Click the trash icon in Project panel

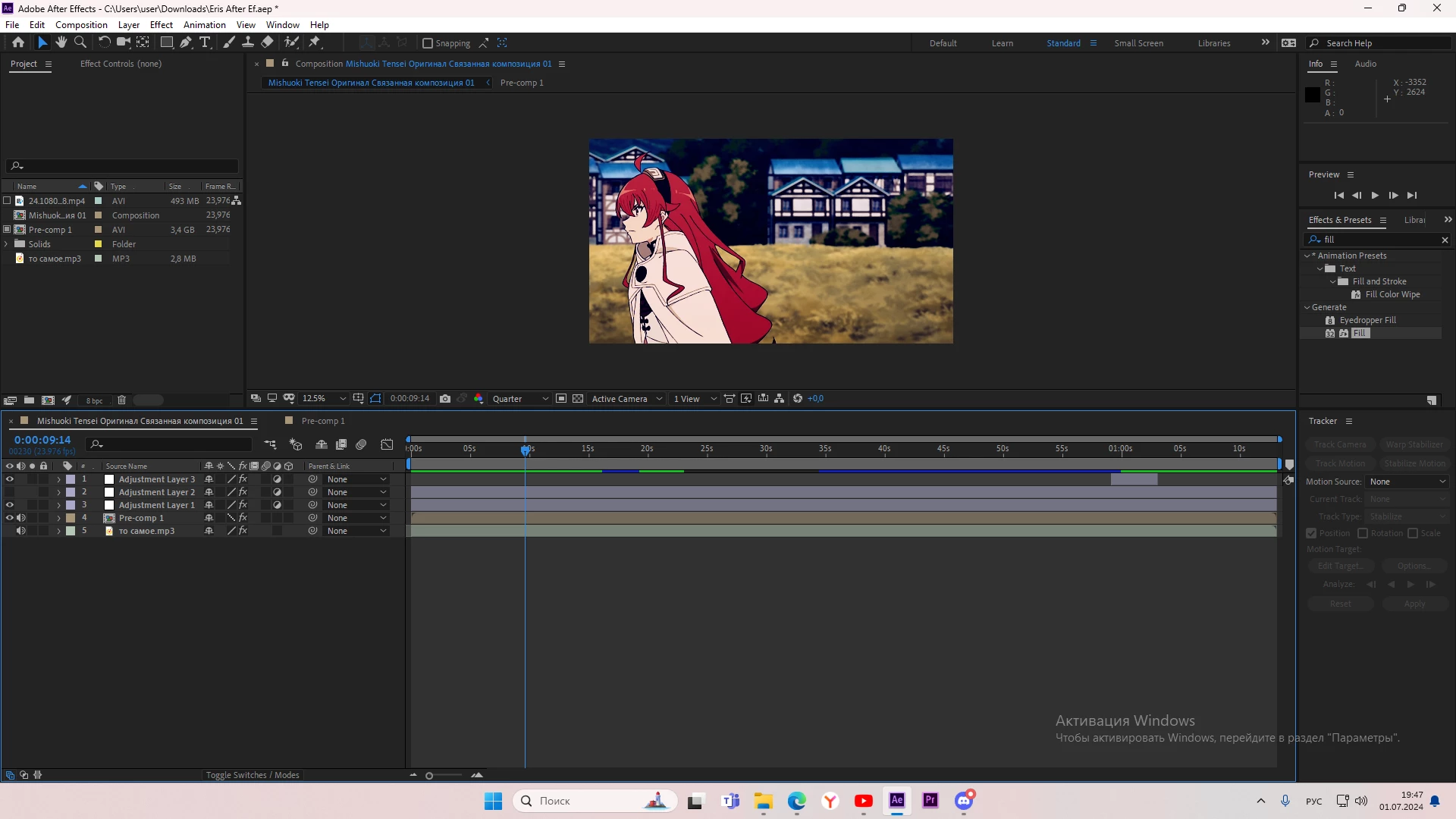(121, 400)
